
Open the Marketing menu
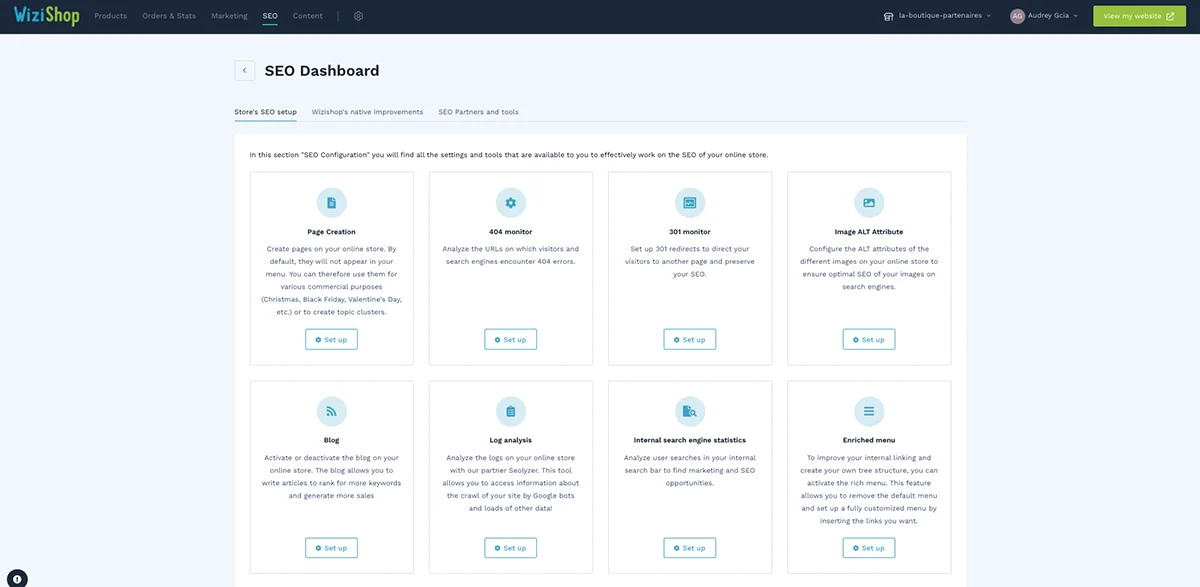(x=229, y=16)
